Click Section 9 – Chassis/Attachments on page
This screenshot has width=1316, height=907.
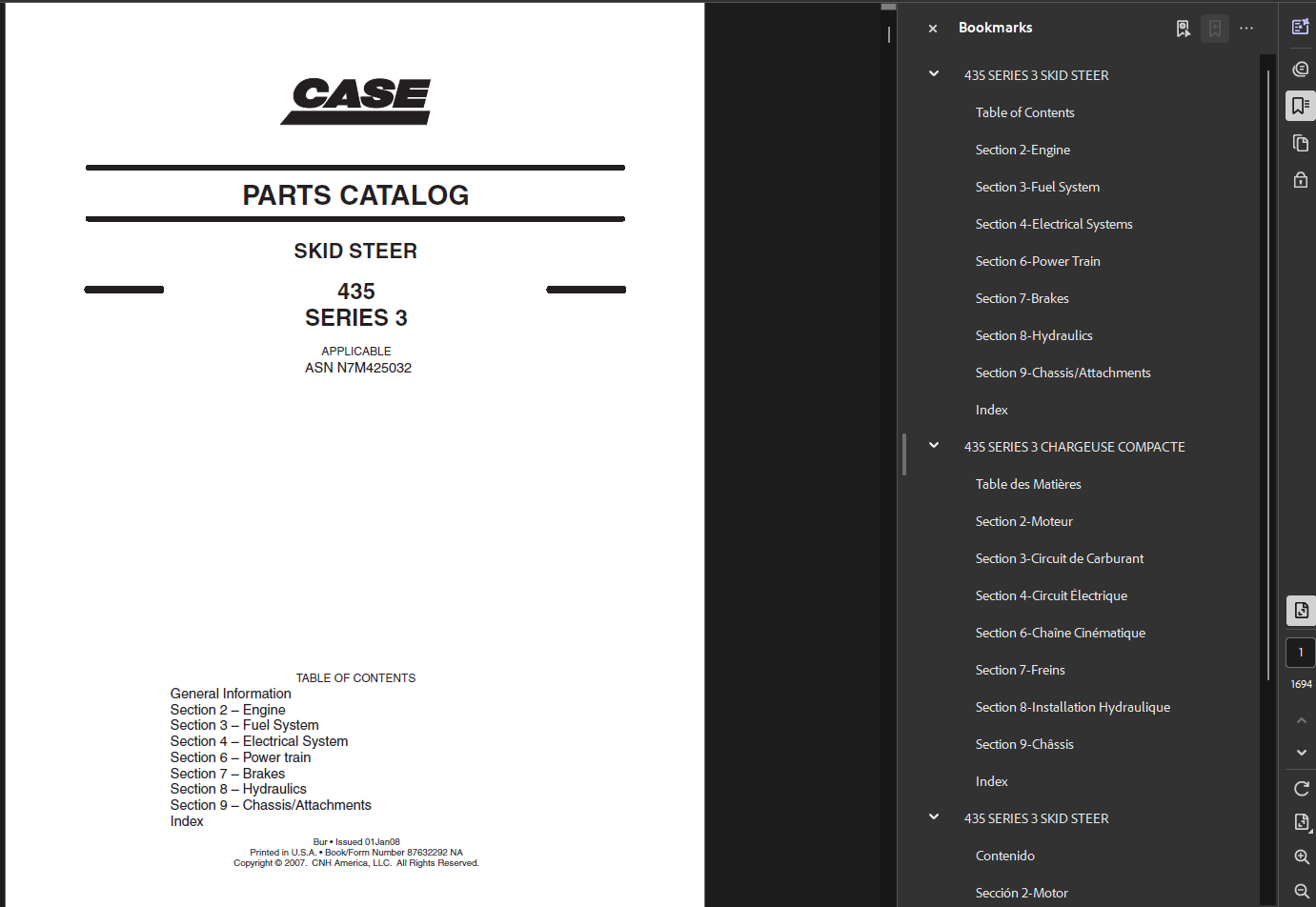click(x=271, y=805)
